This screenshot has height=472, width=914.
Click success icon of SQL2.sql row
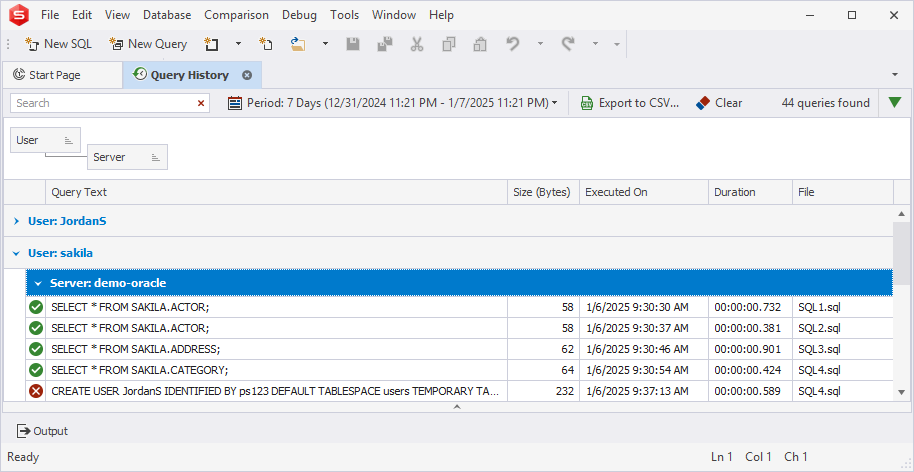(36, 328)
